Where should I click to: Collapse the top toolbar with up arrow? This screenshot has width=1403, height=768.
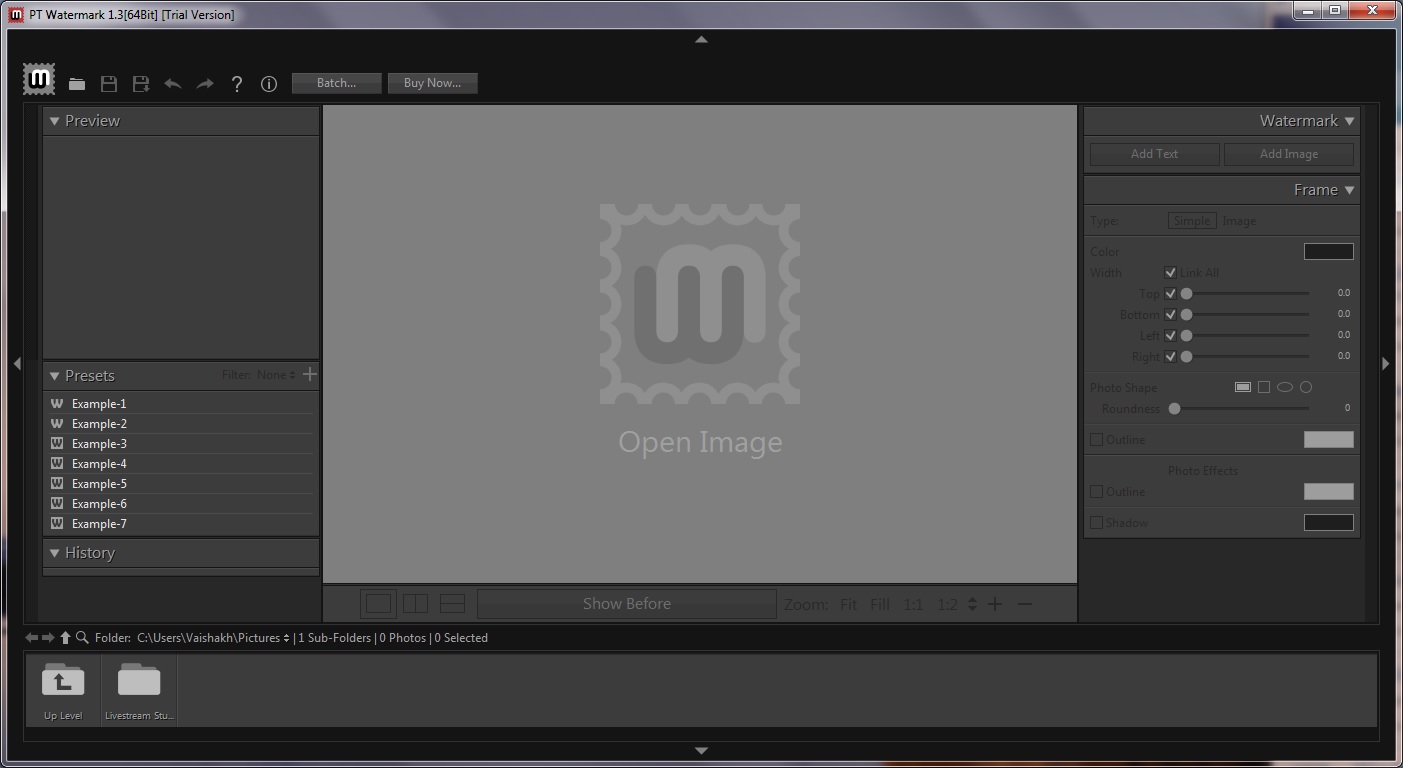pyautogui.click(x=701, y=40)
